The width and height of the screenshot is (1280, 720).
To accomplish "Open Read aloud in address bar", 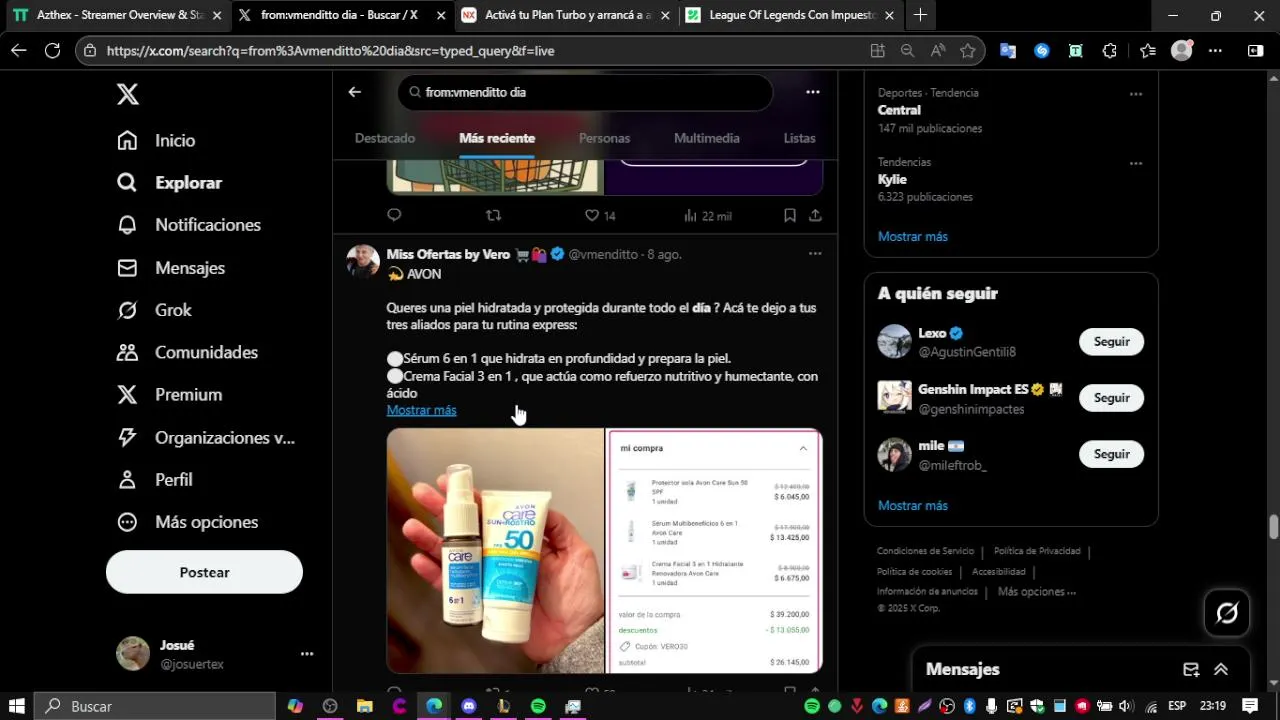I will (937, 51).
